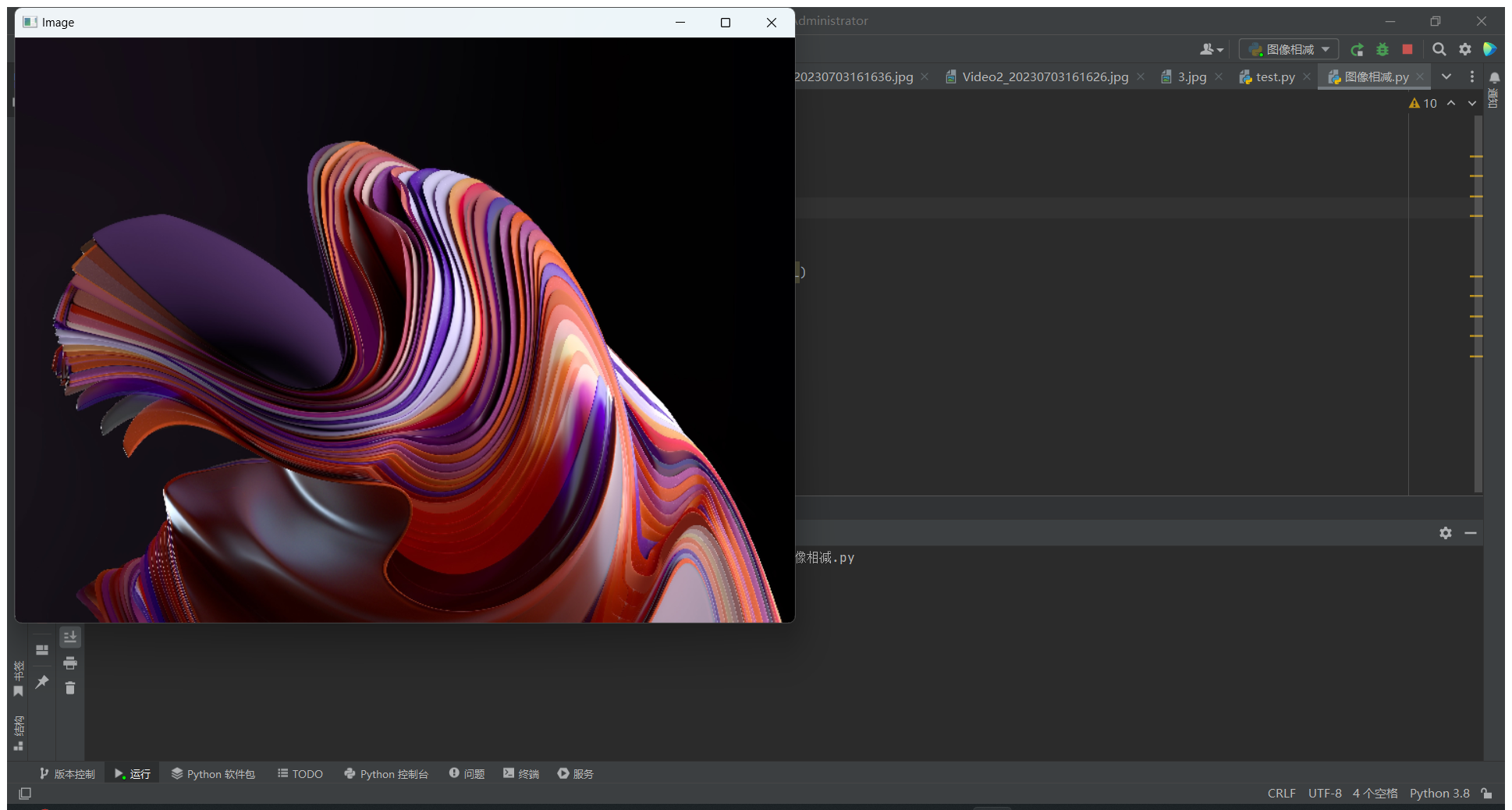Image resolution: width=1512 pixels, height=810 pixels.
Task: Switch to the Video2_20230703161626.jpg tab
Action: click(x=1045, y=76)
